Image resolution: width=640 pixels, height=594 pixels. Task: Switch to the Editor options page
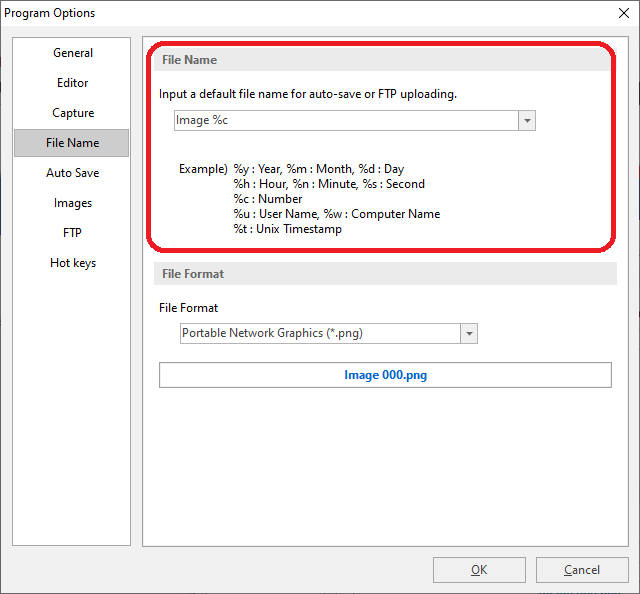click(73, 83)
